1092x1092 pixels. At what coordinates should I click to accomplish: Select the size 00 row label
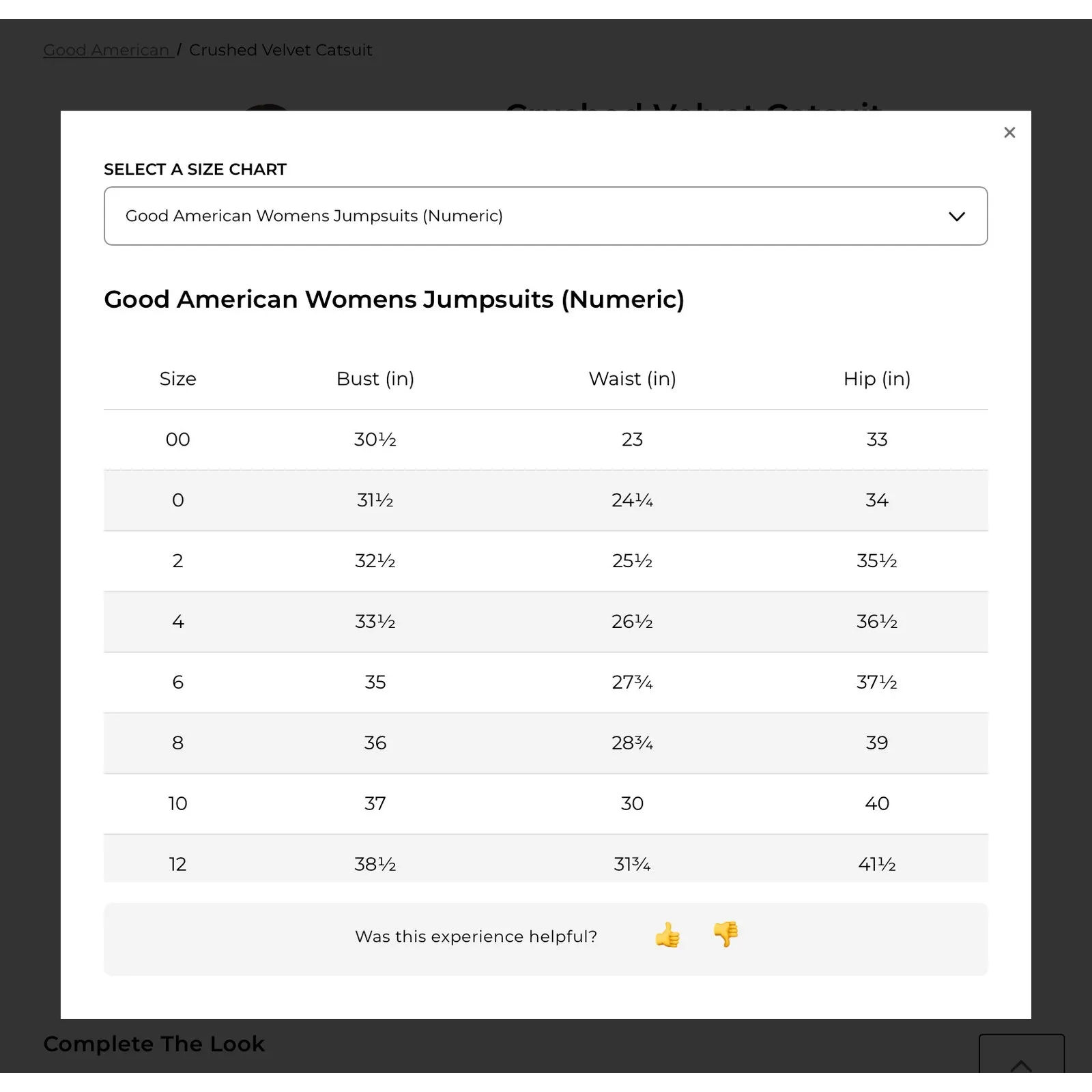click(177, 440)
